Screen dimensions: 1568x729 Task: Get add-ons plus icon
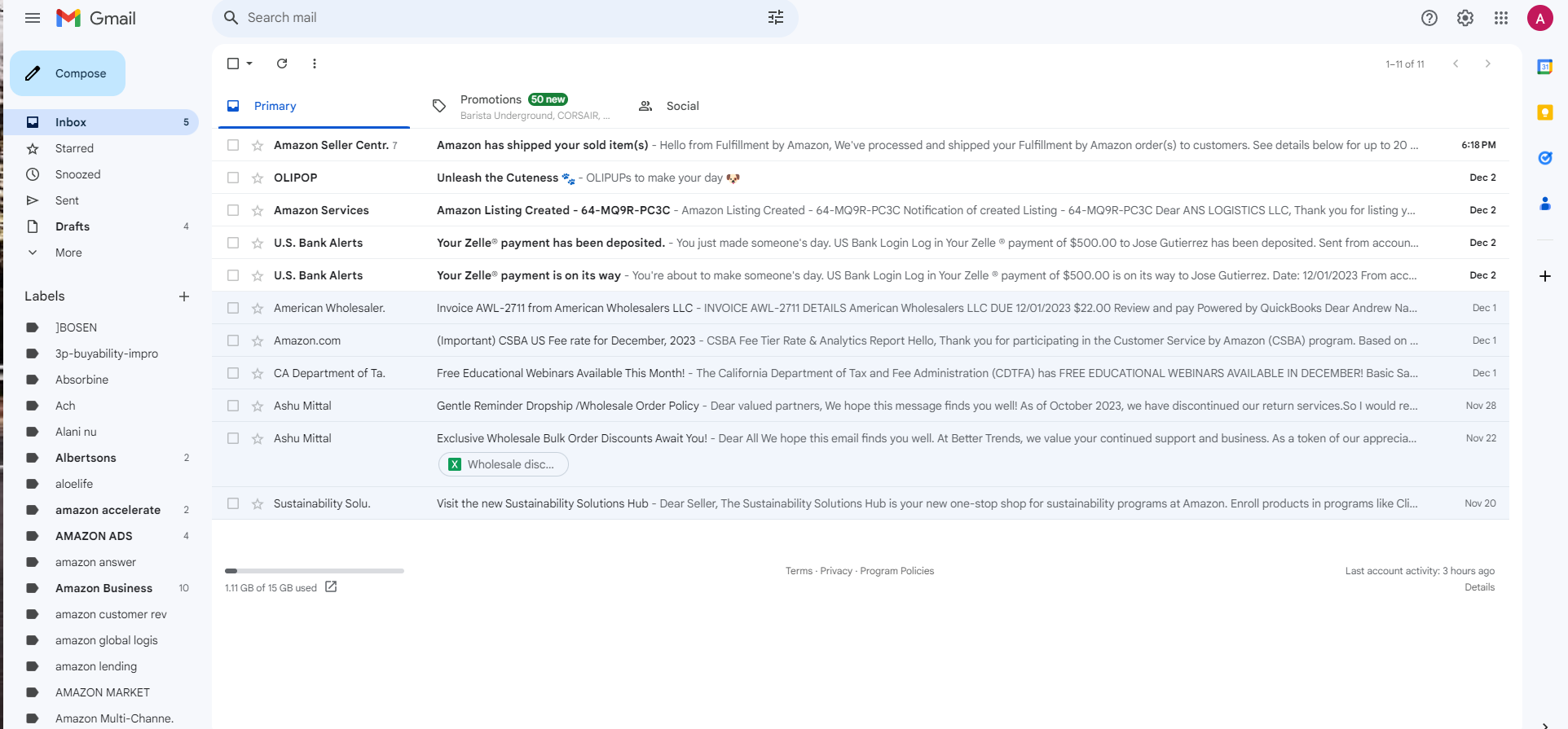1544,276
